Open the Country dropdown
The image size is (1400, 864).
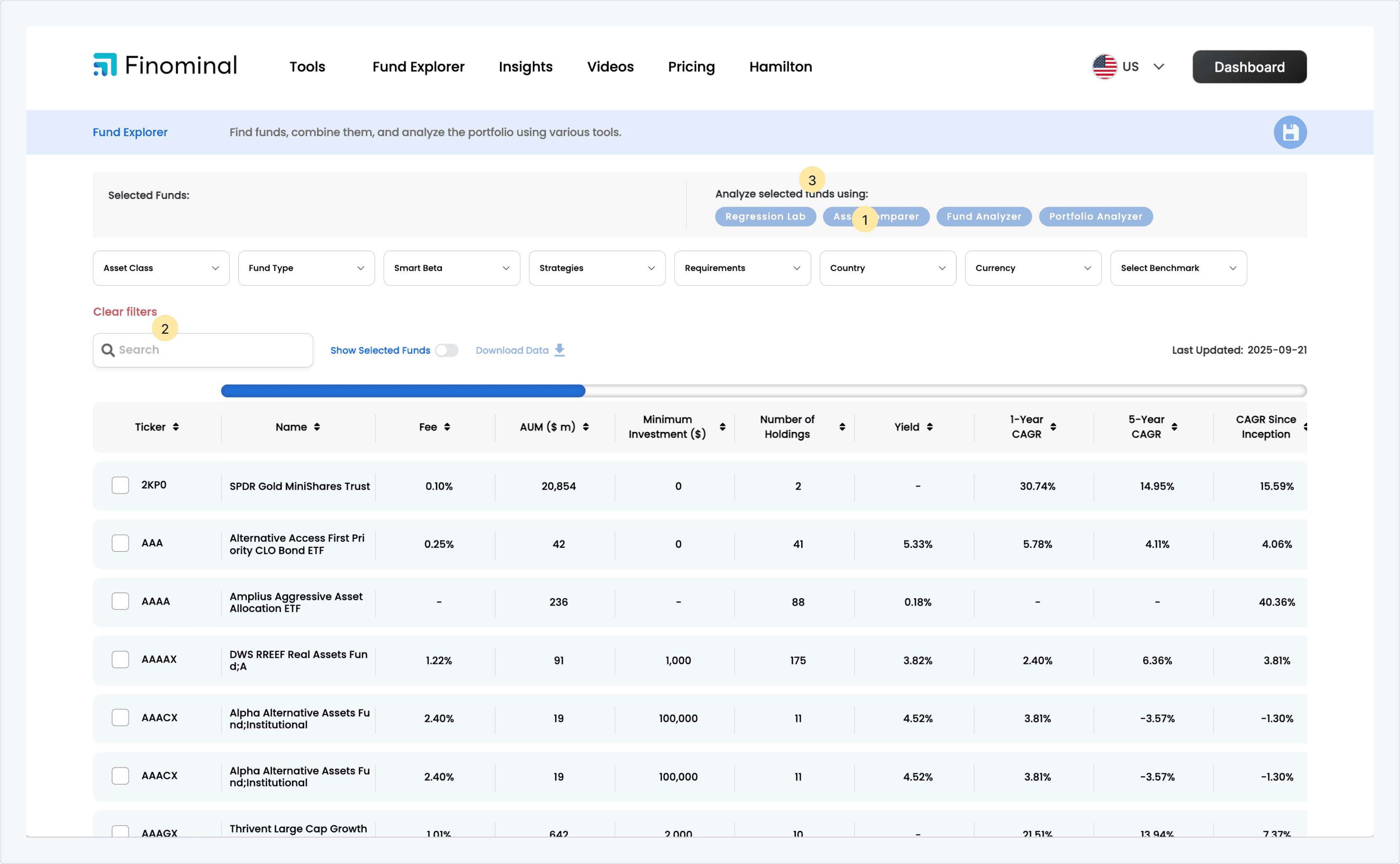pos(888,268)
